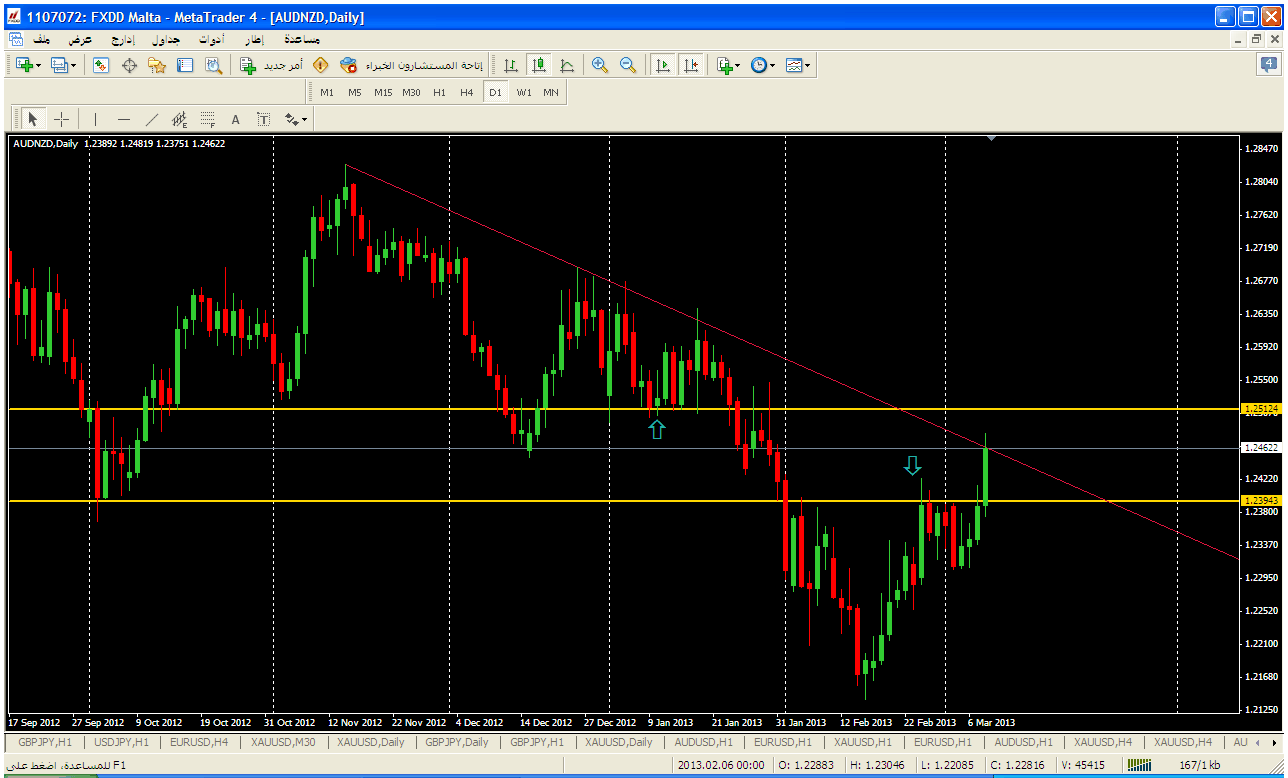The width and height of the screenshot is (1288, 778).
Task: Switch to M1 timeframe
Action: (x=327, y=92)
